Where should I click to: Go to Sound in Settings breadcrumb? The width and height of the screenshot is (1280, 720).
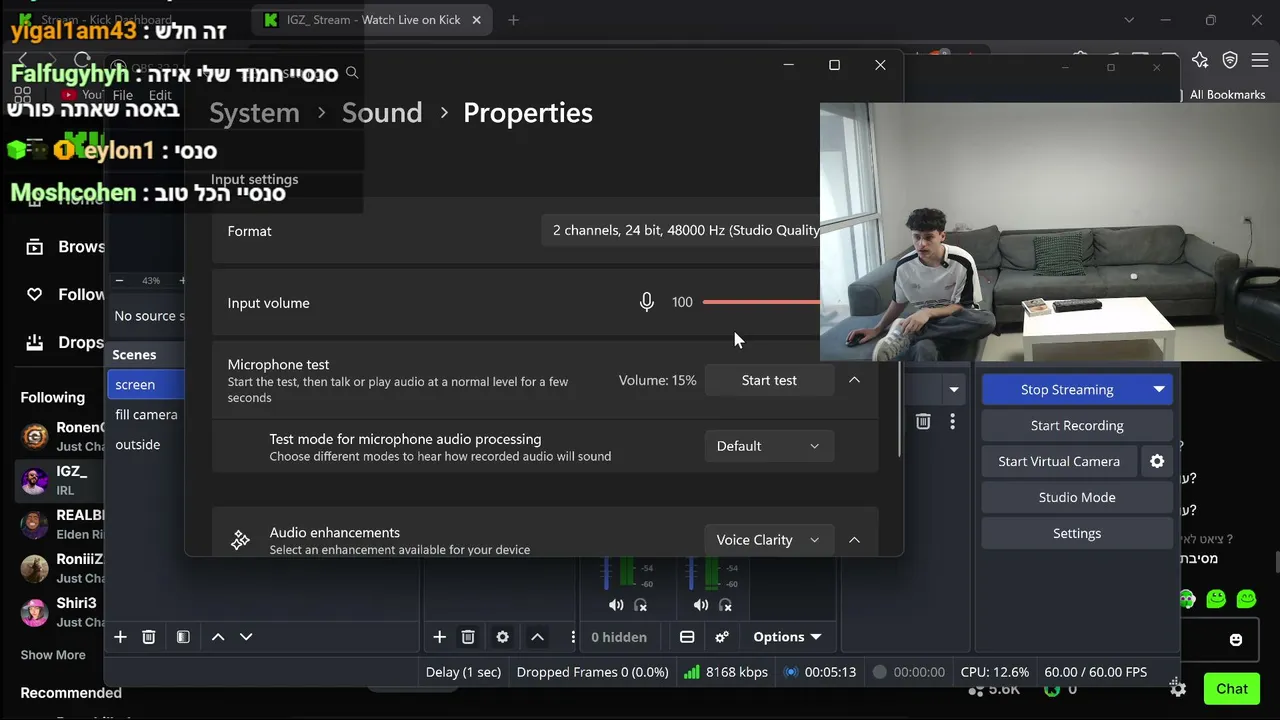(x=382, y=112)
